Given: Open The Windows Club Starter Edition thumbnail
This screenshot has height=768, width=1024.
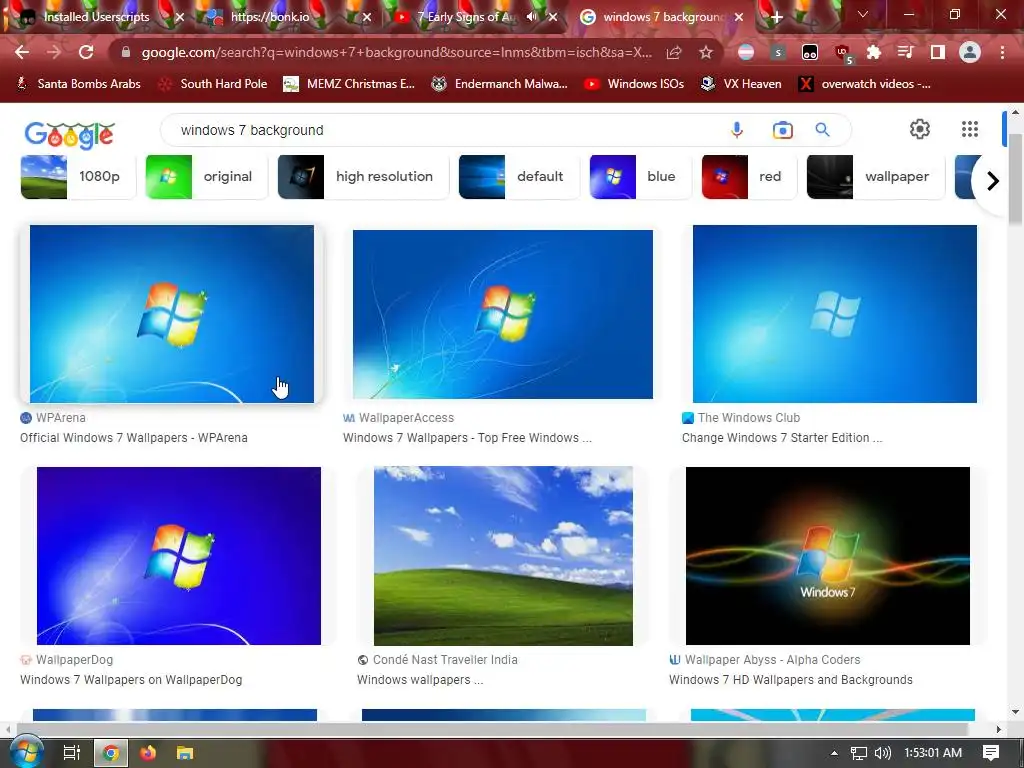Looking at the screenshot, I should click(x=835, y=313).
